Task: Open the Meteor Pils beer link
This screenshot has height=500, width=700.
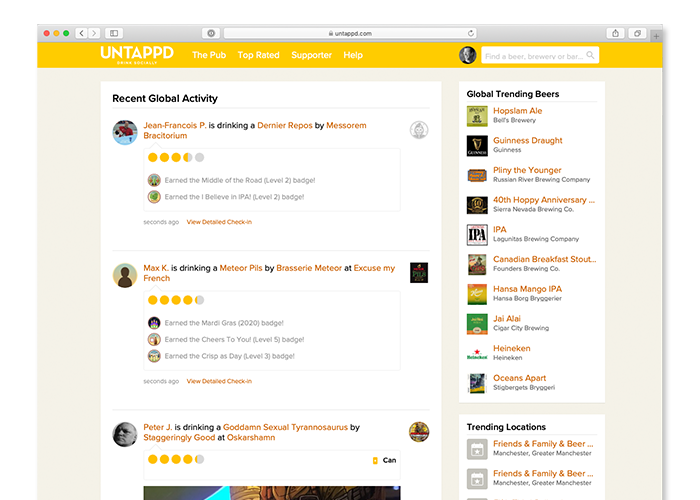Action: (x=241, y=268)
